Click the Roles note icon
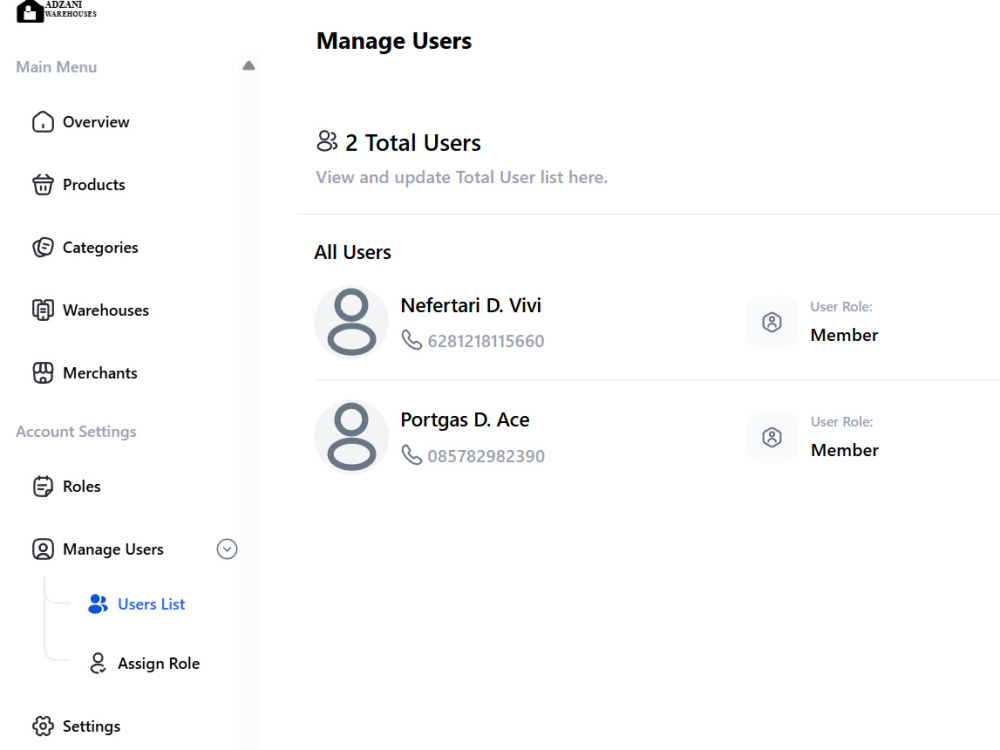This screenshot has width=1000, height=750. click(x=43, y=487)
